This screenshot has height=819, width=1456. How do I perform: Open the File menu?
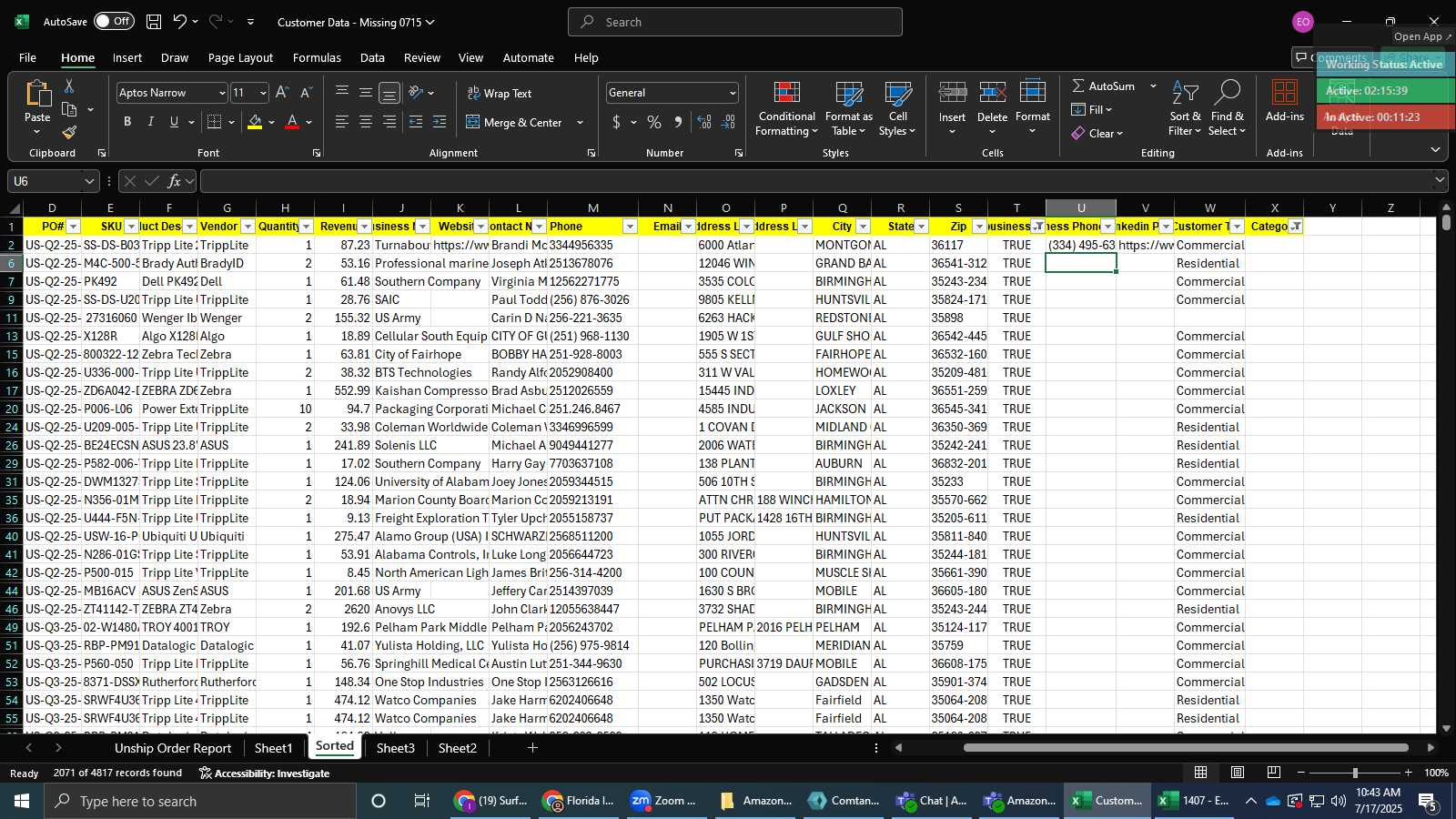pos(28,57)
